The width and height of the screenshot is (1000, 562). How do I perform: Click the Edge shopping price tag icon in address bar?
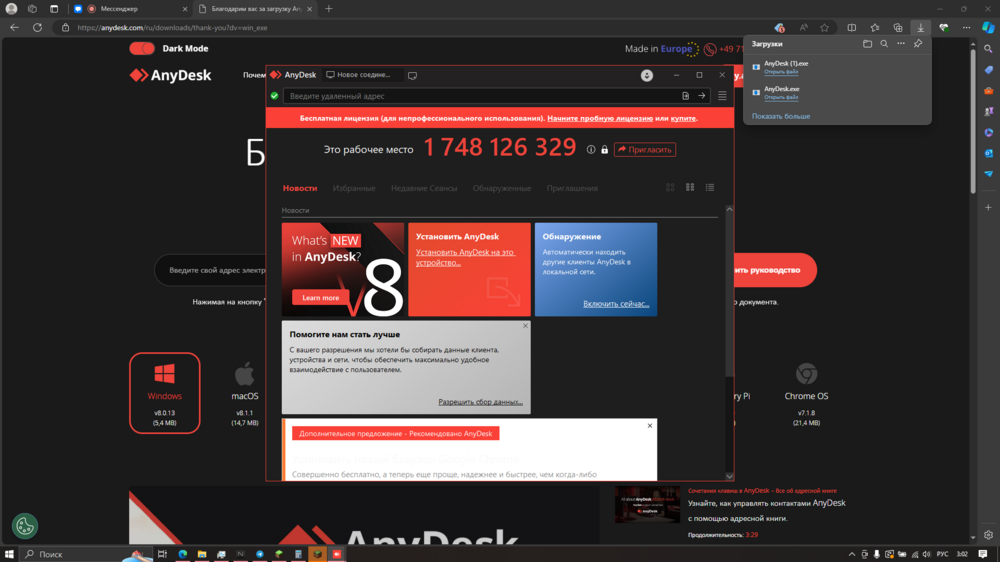[779, 27]
